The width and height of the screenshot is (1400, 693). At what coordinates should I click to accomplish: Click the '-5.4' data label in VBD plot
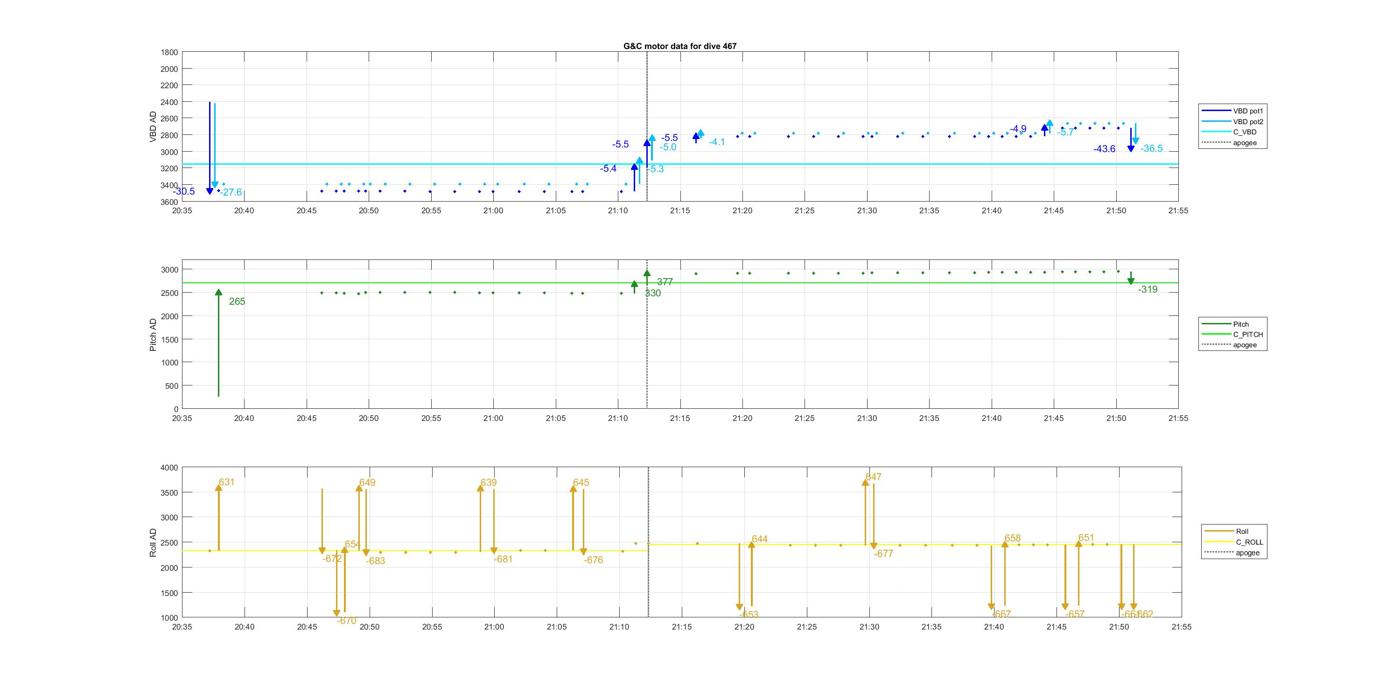[608, 169]
